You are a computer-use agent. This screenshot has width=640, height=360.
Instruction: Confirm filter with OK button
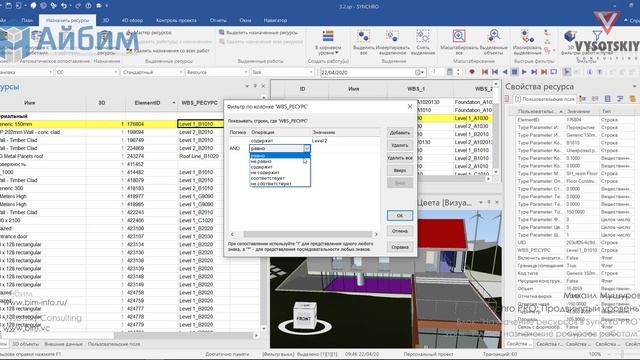point(400,216)
